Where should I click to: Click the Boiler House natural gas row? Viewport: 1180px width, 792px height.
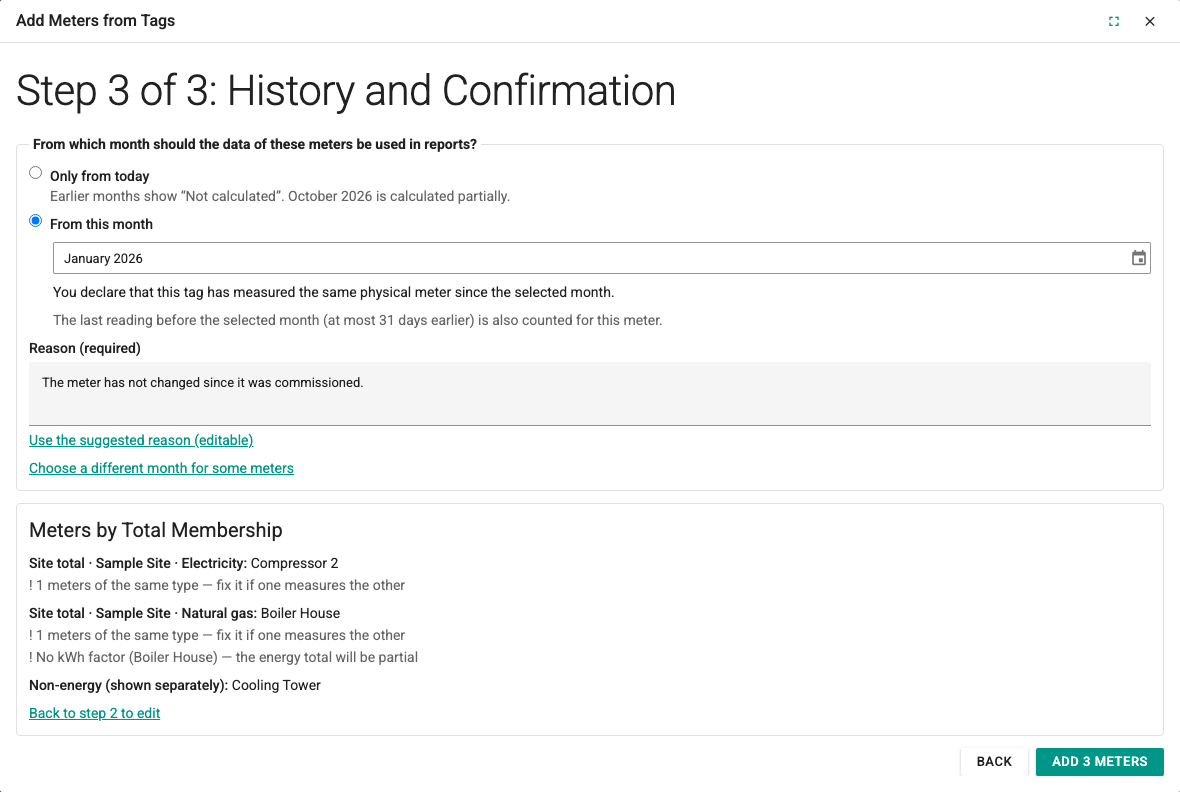click(x=184, y=613)
